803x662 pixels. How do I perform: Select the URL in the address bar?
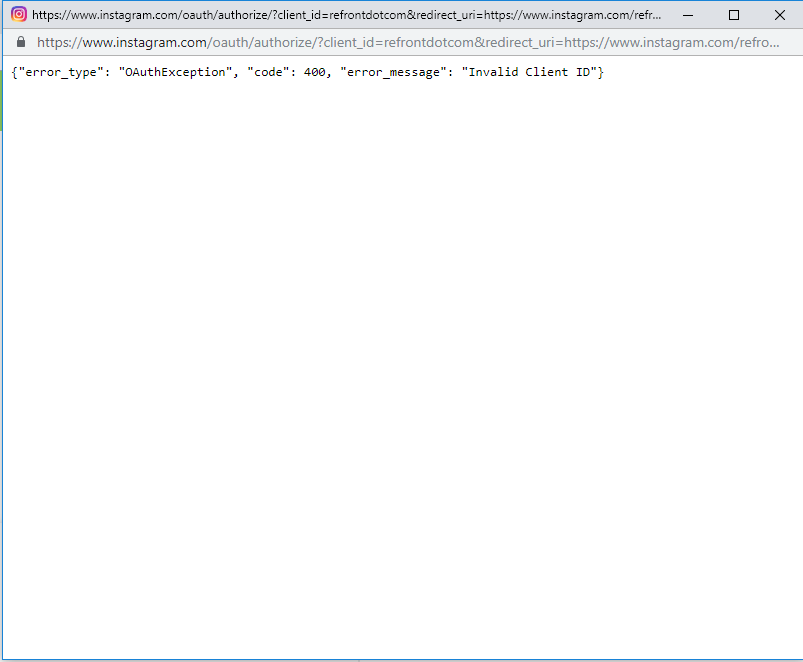pyautogui.click(x=408, y=42)
